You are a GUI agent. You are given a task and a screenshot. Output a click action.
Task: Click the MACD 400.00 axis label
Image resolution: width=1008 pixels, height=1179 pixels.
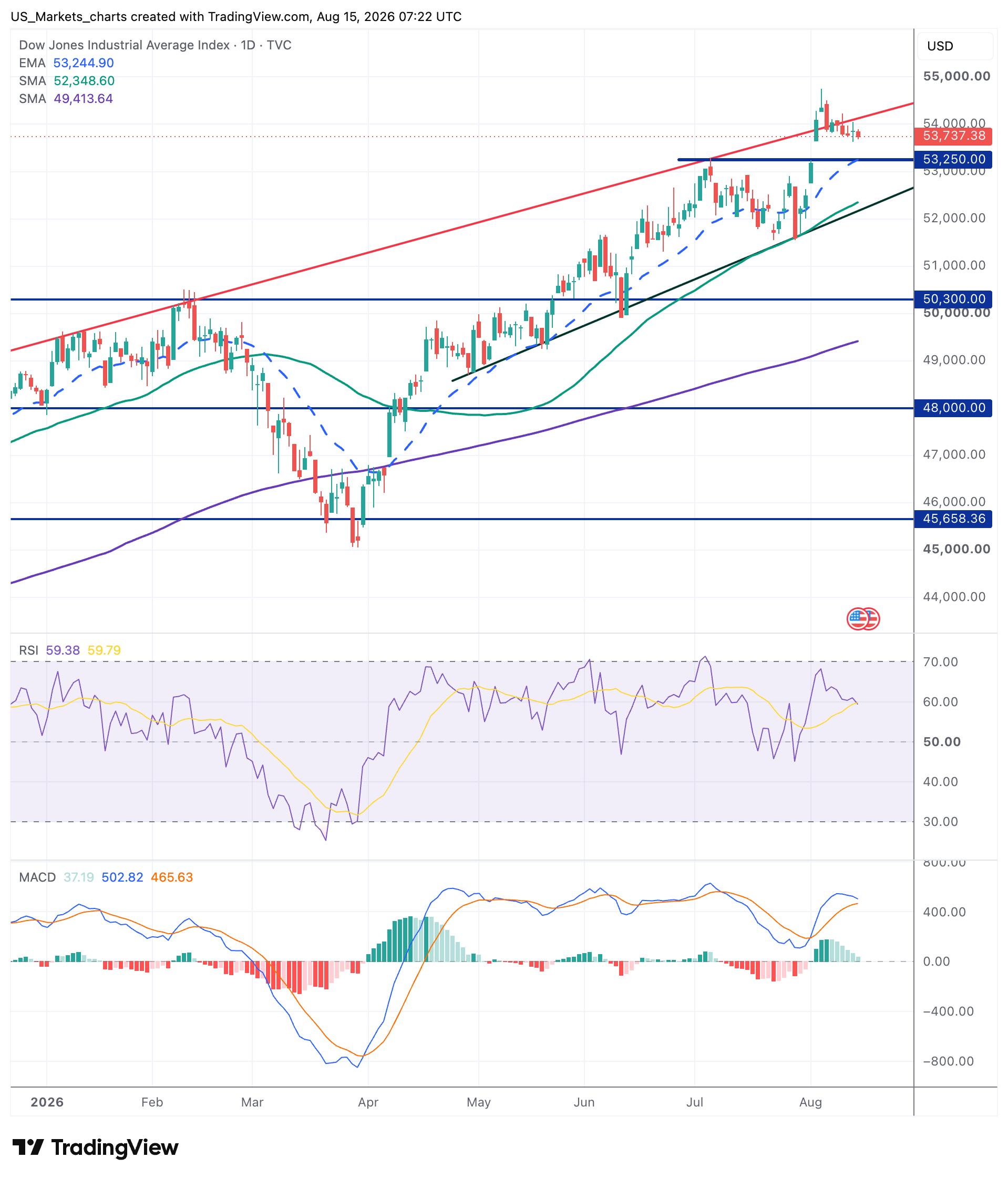944,912
